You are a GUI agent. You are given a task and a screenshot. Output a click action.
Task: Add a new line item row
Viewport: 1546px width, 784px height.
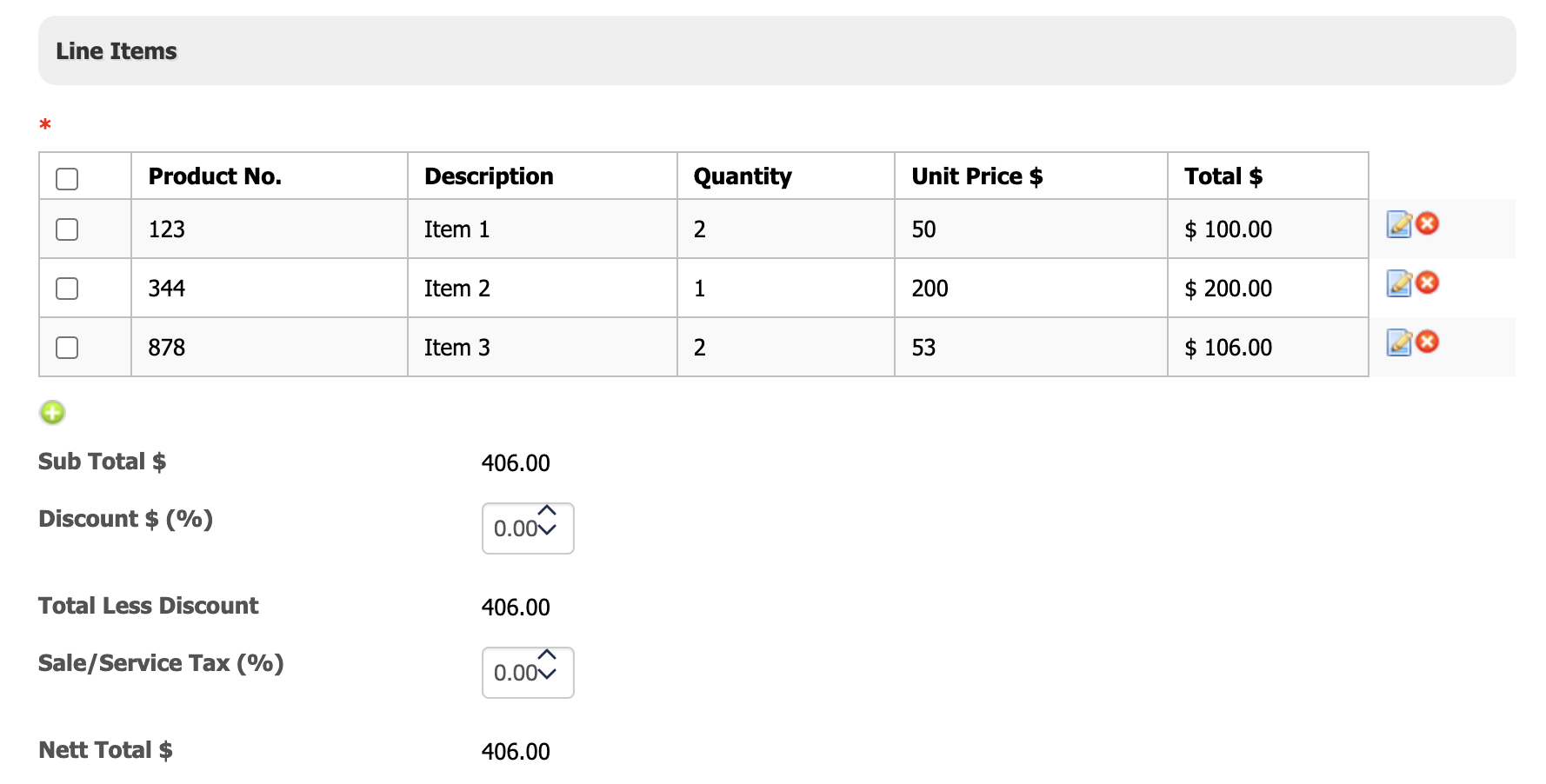(52, 412)
